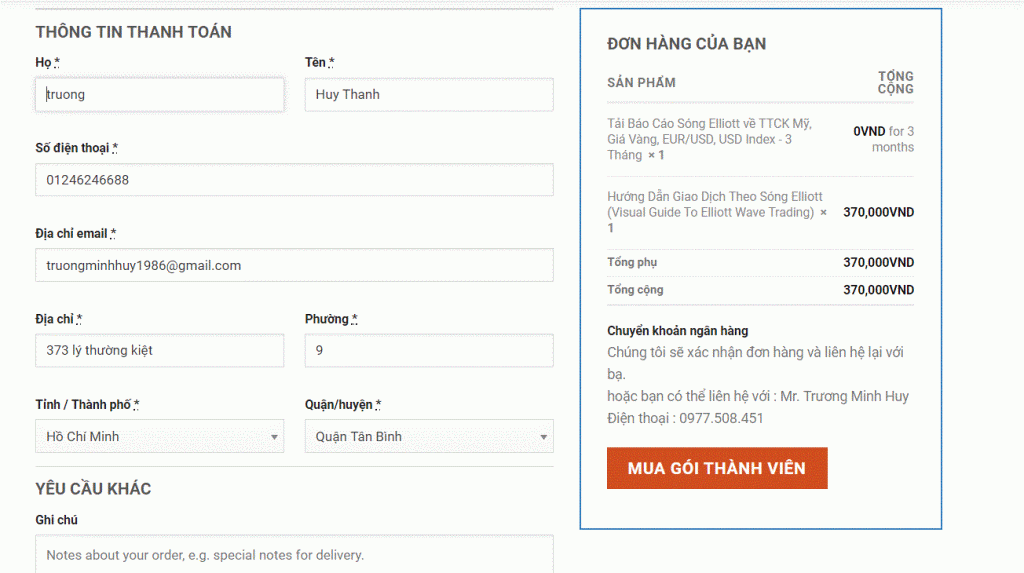1024x573 pixels.
Task: Click the Tên field containing Huy Thanh
Action: [428, 95]
